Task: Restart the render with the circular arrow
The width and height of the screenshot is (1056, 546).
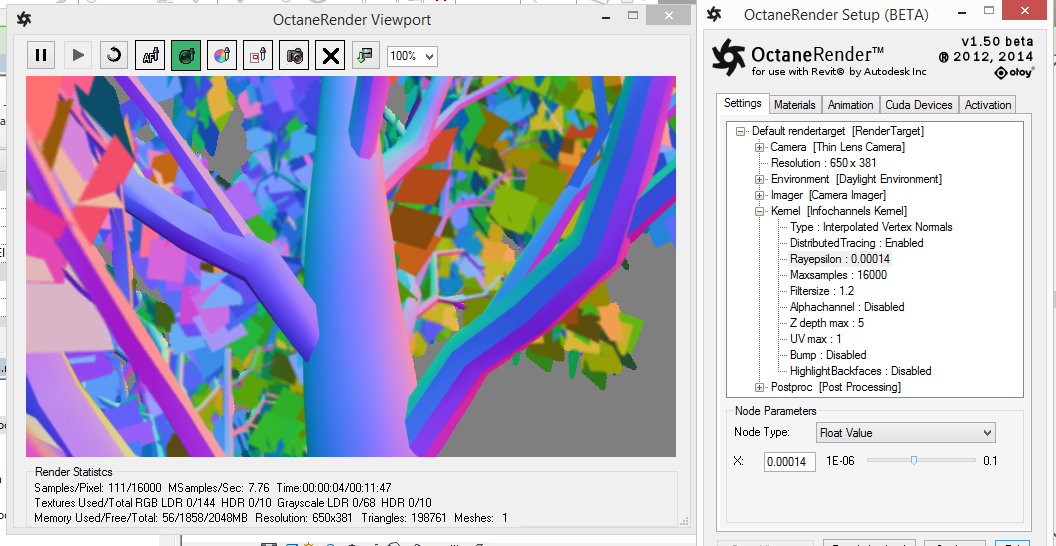Action: [114, 55]
